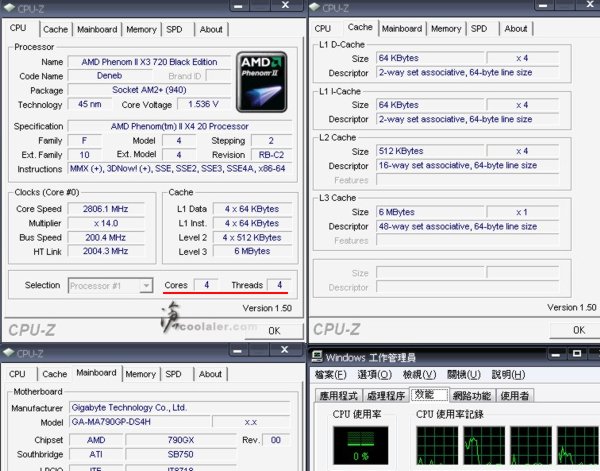Click the Cores count field
This screenshot has height=471, width=600.
pos(206,285)
